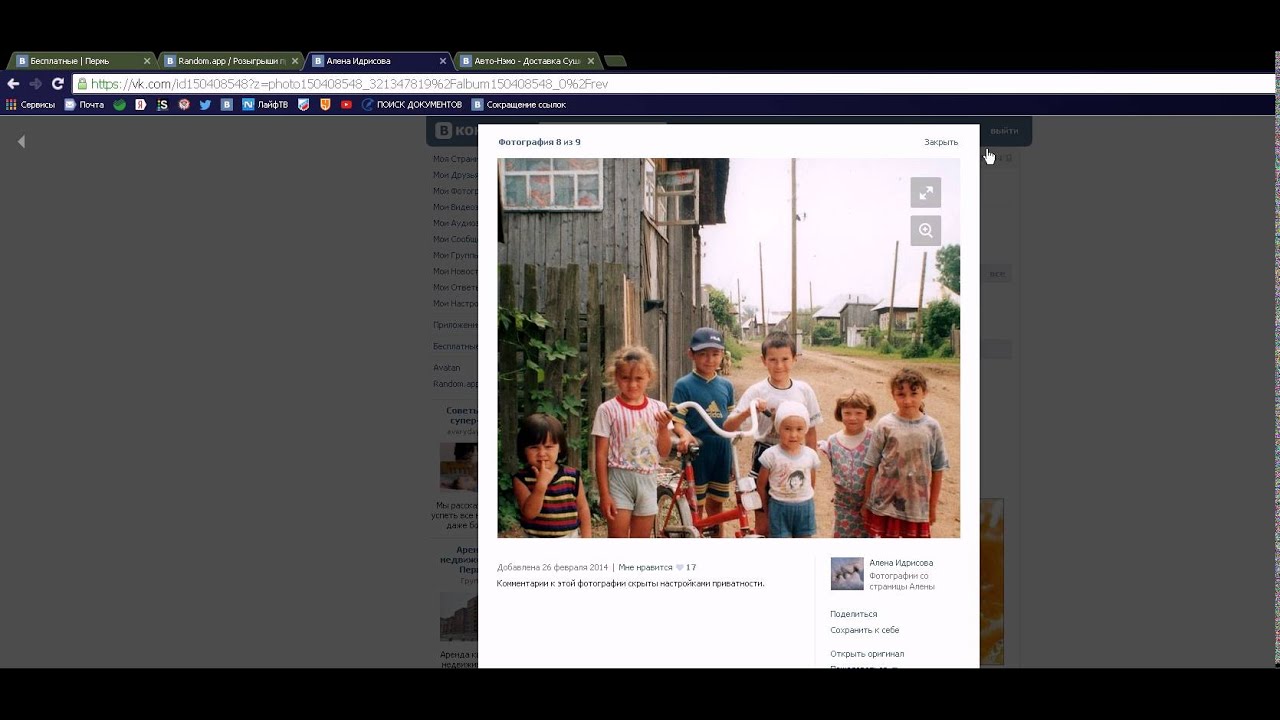
Task: Click the left arrow to previous photo
Action: click(21, 142)
